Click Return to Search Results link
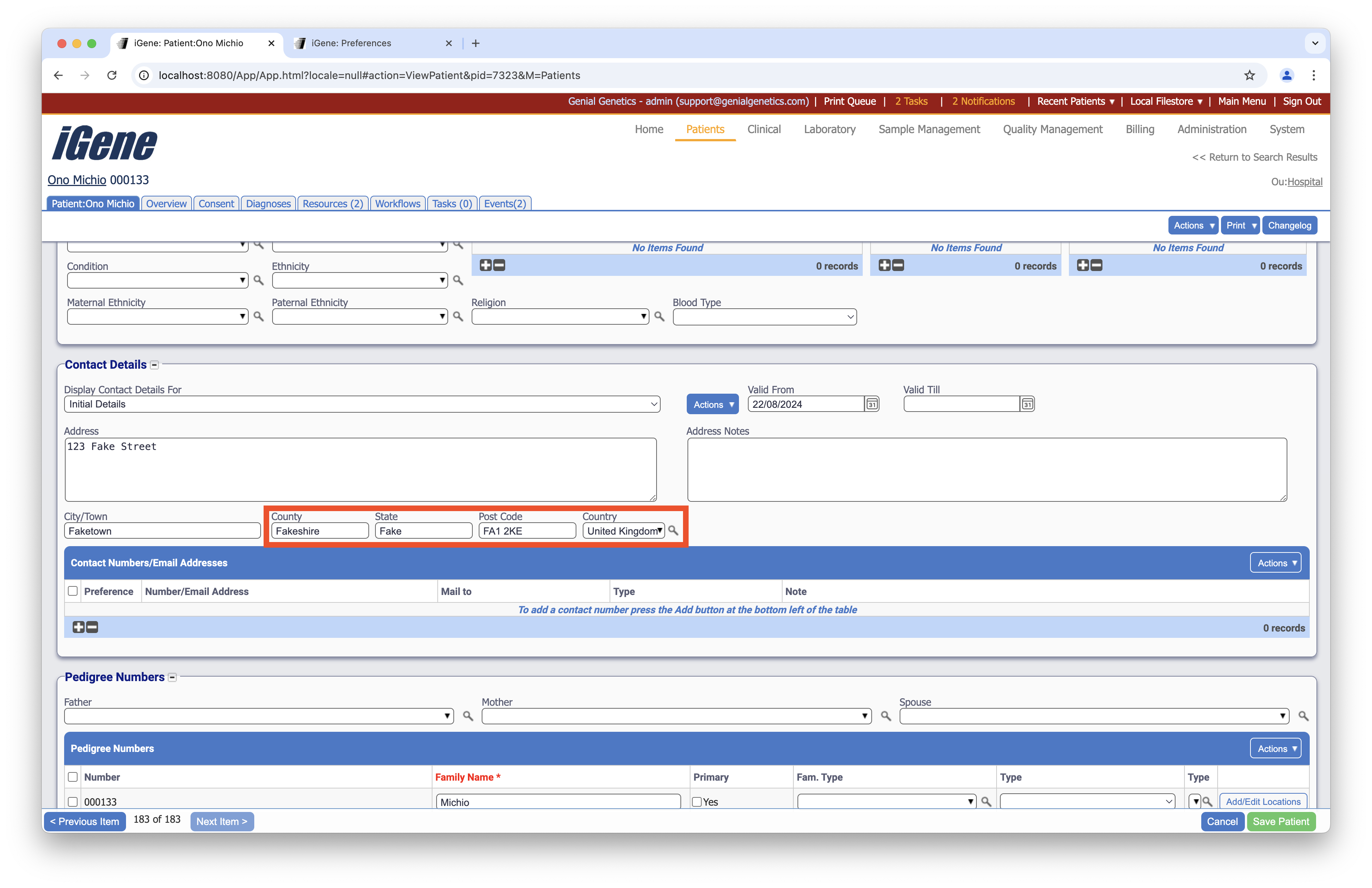 (1254, 157)
